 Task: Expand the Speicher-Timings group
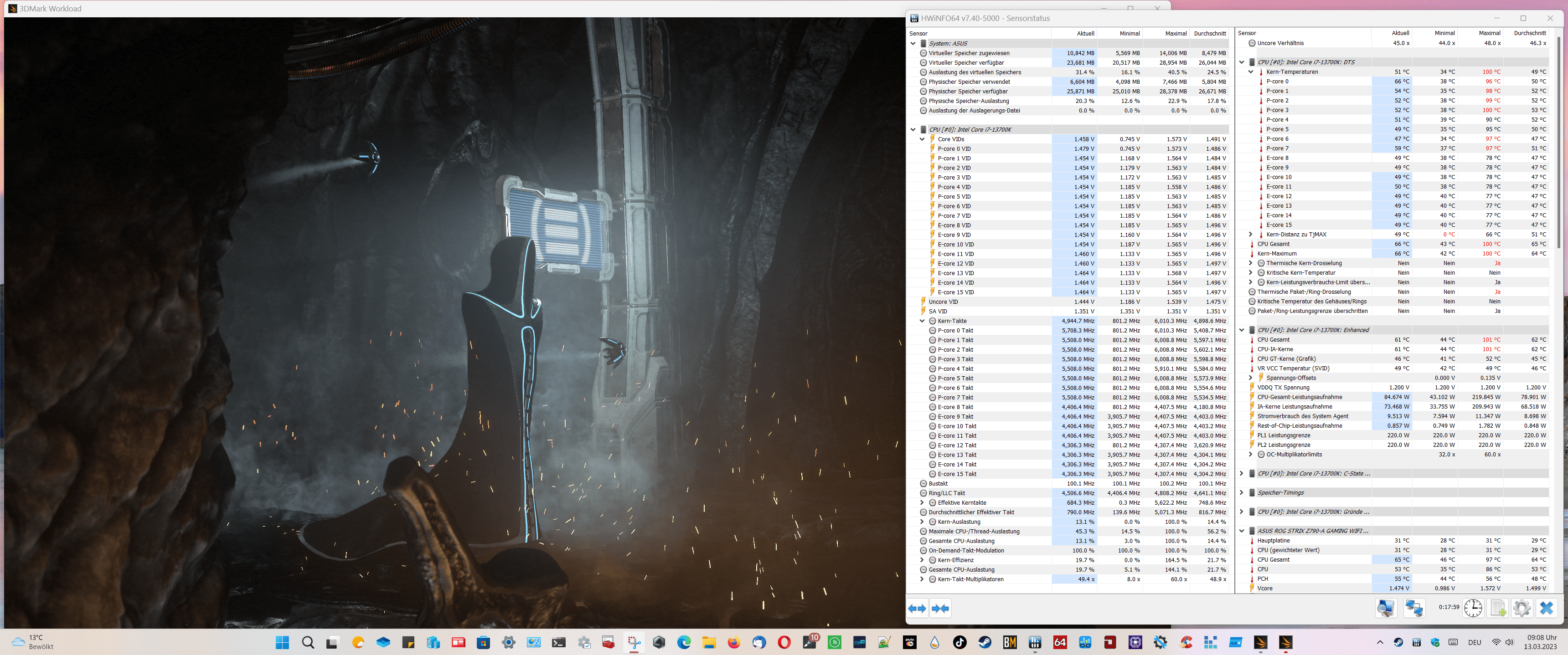click(x=1242, y=493)
